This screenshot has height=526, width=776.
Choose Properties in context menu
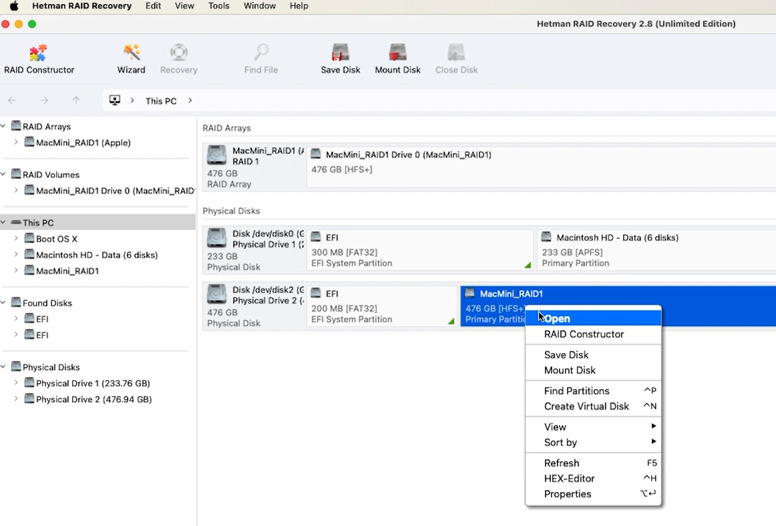click(593, 494)
